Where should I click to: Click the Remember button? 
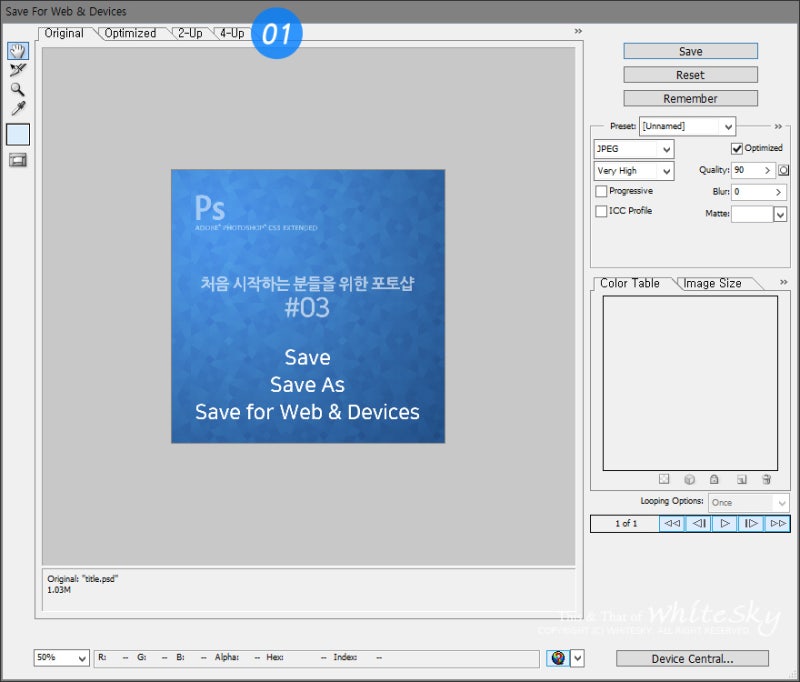tap(690, 98)
